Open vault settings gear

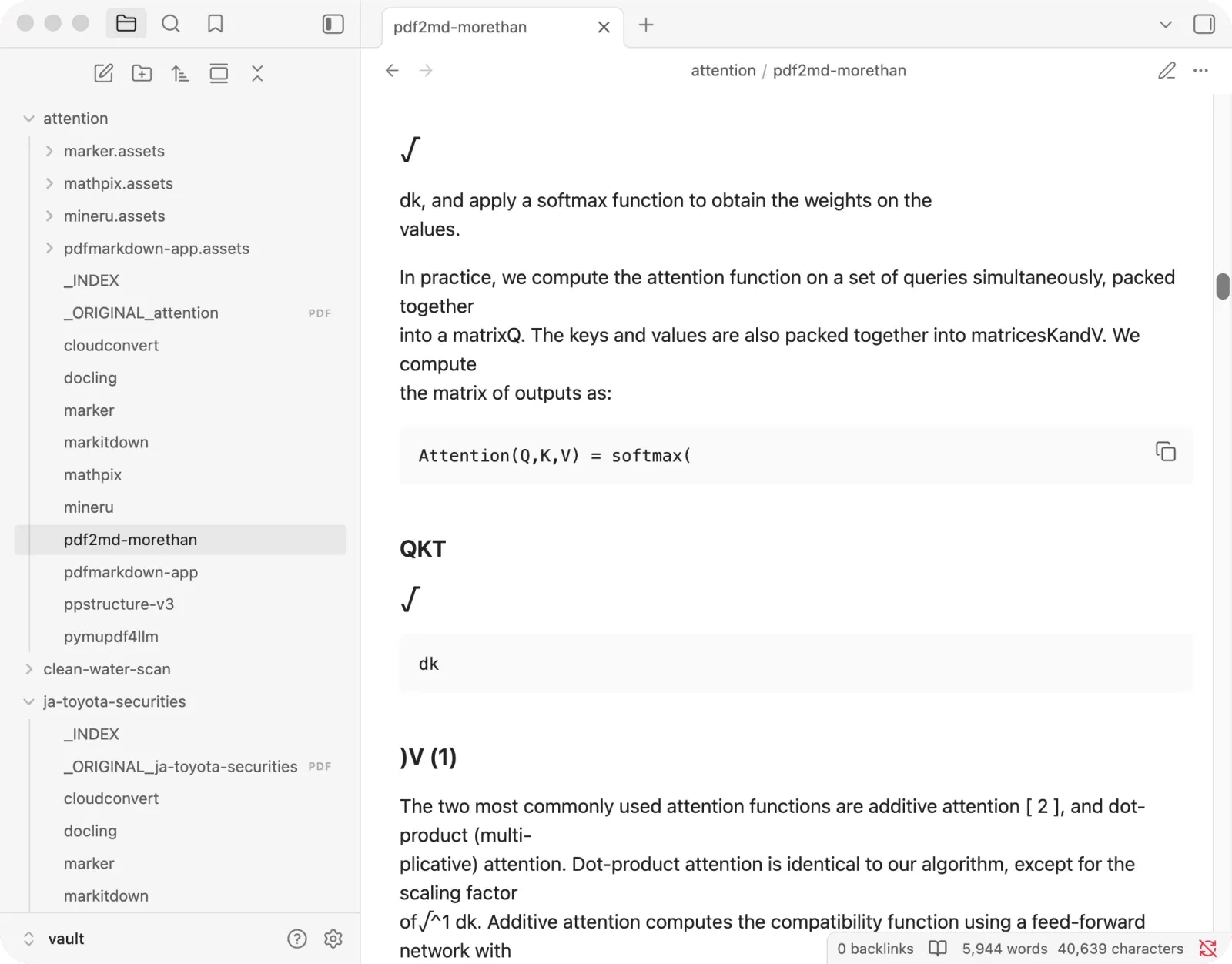[333, 939]
